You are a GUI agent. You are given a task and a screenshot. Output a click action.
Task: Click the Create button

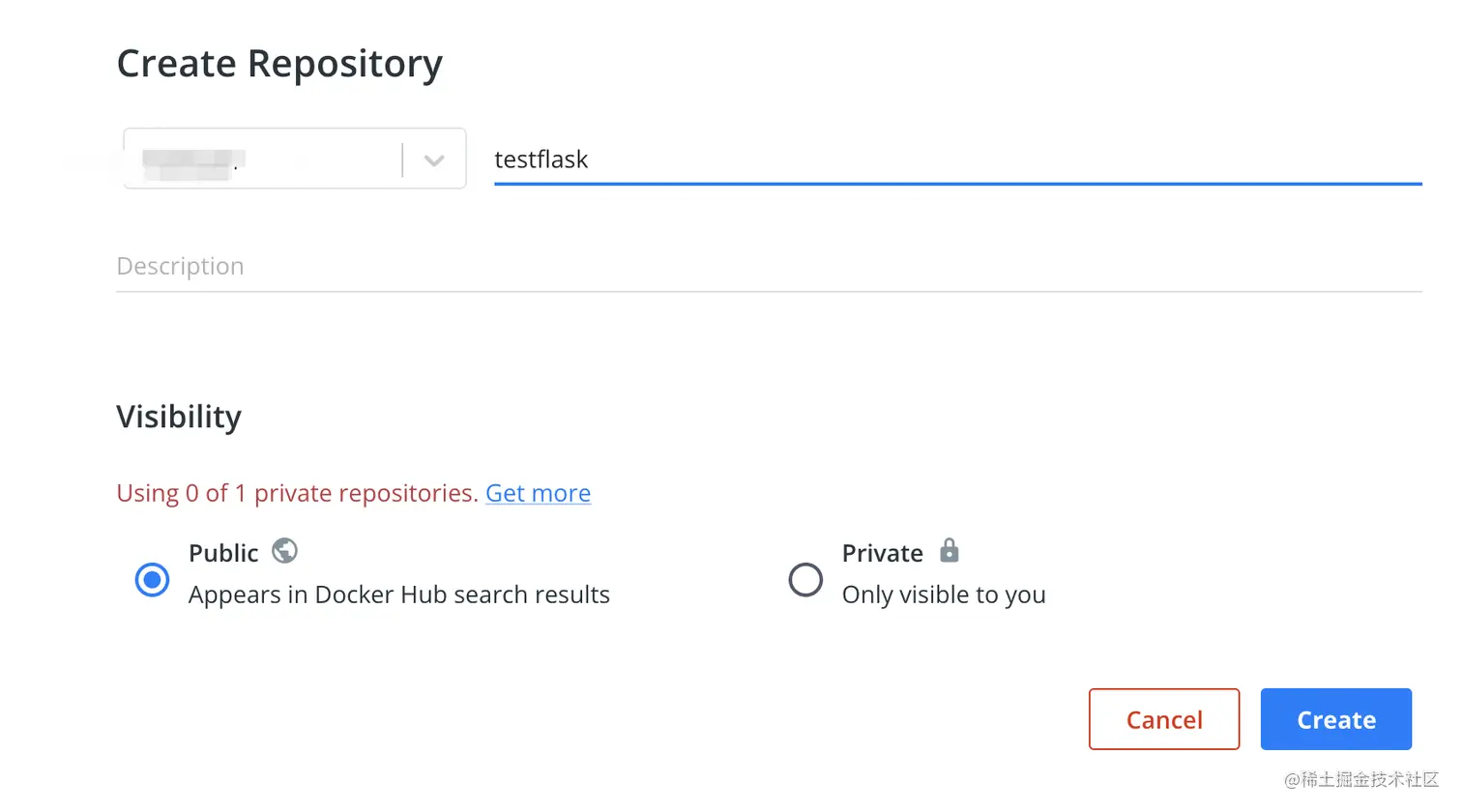pos(1335,719)
